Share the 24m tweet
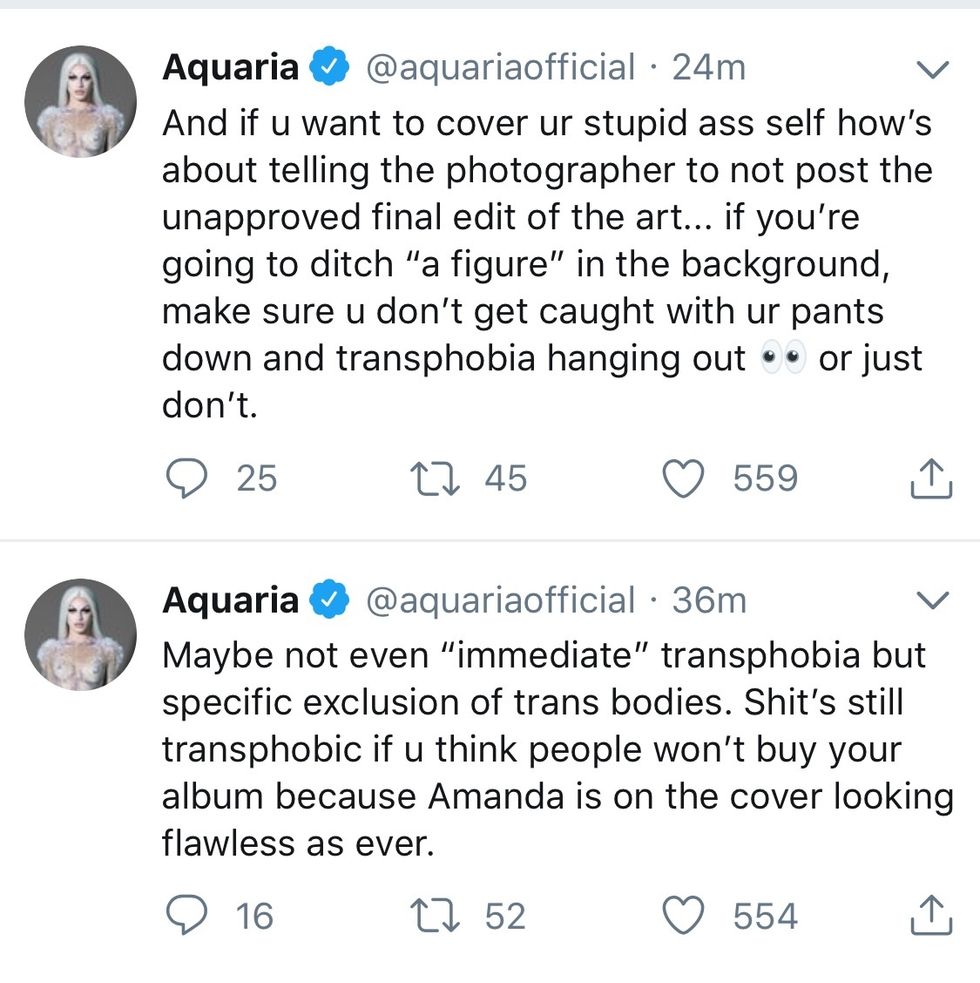Screen dimensions: 980x983 (928, 479)
